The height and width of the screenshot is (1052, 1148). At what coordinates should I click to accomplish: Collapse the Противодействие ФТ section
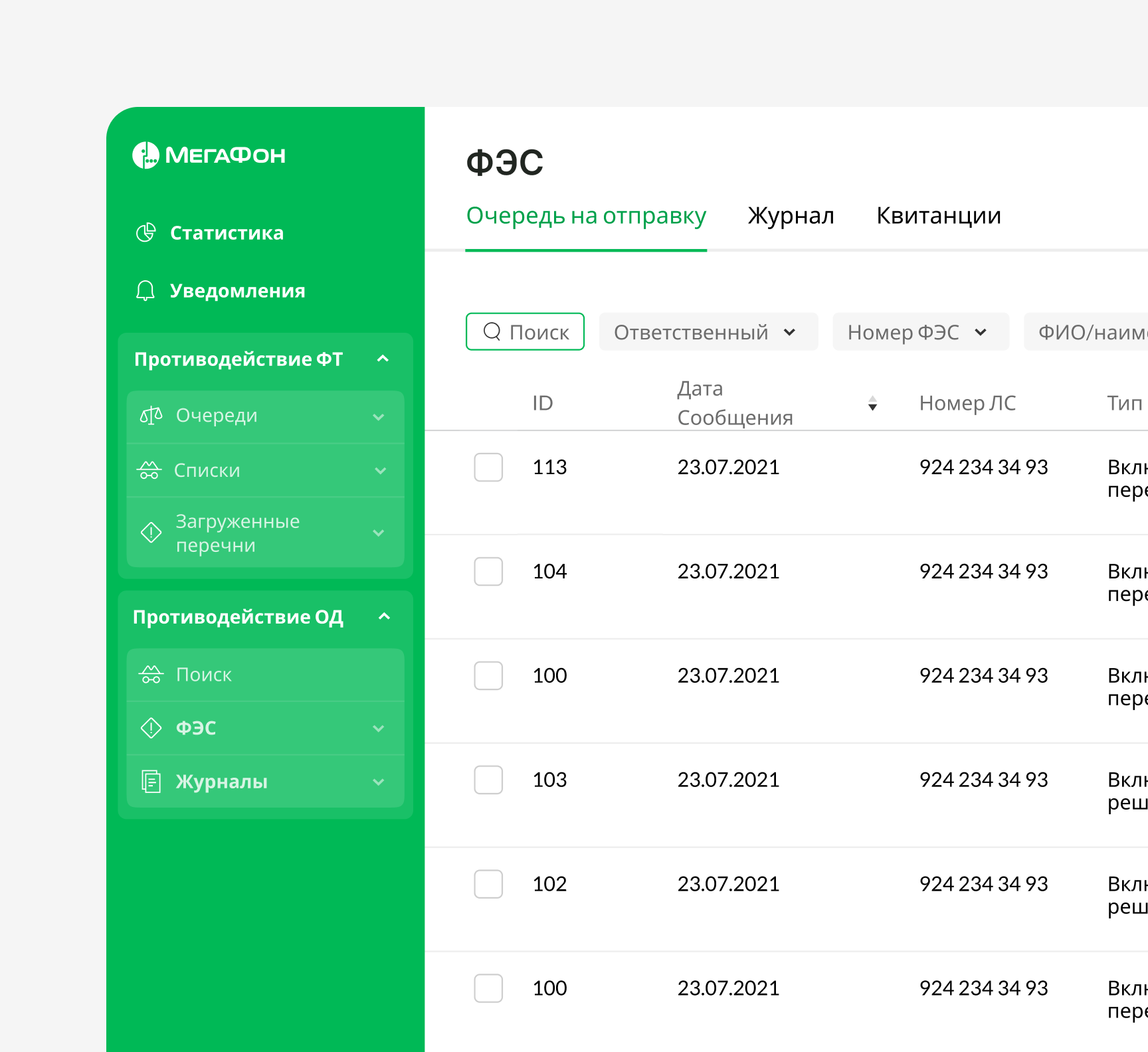(x=383, y=359)
